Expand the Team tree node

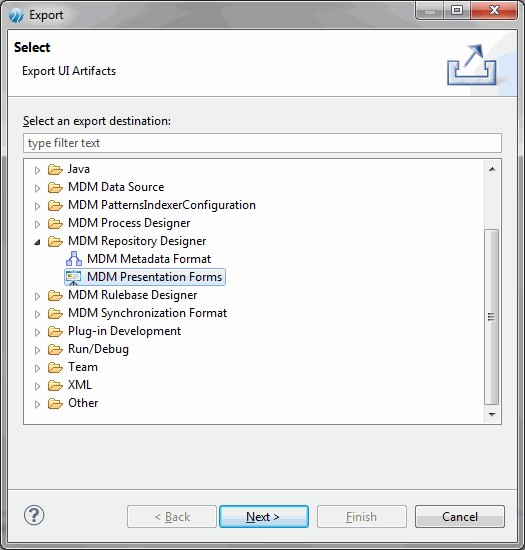(37, 368)
